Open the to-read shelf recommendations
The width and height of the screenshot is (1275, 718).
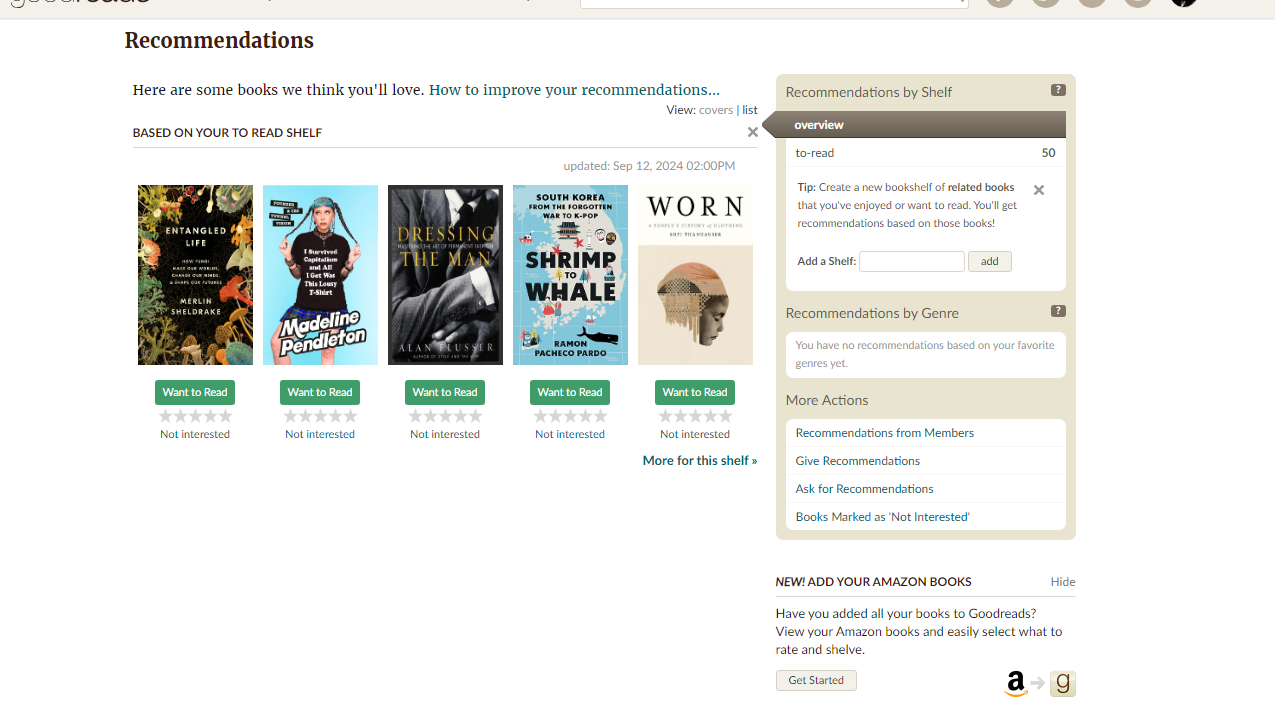point(815,153)
